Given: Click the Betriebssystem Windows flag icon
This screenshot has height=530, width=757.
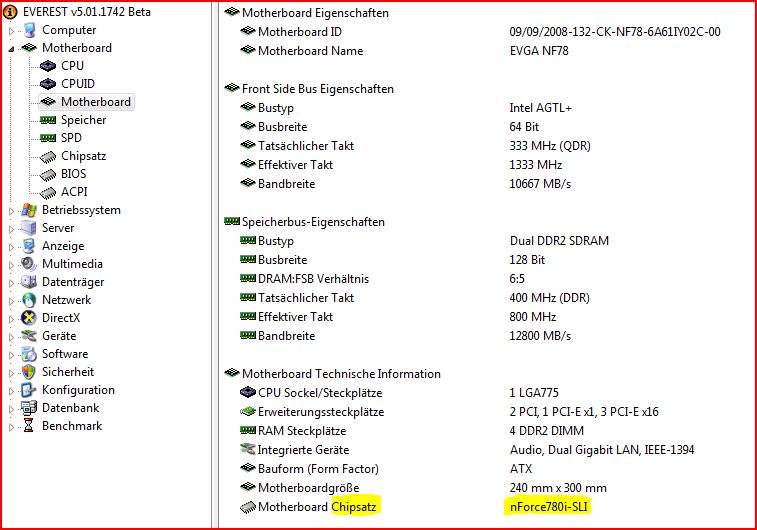Looking at the screenshot, I should [x=29, y=210].
